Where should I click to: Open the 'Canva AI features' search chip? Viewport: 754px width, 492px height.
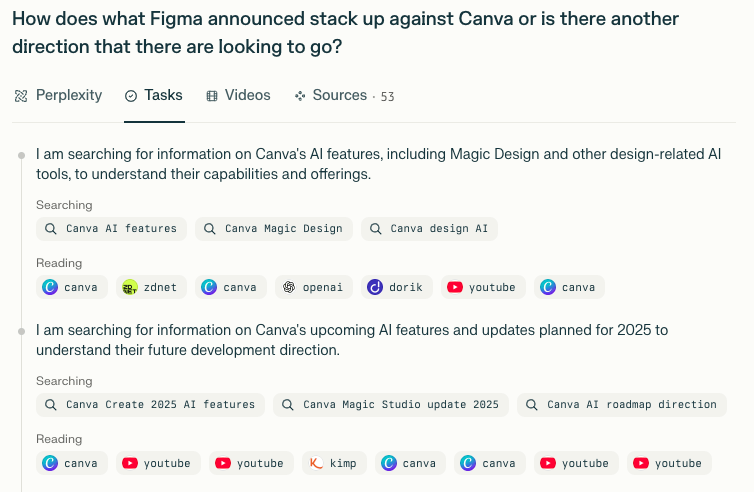[x=111, y=228]
